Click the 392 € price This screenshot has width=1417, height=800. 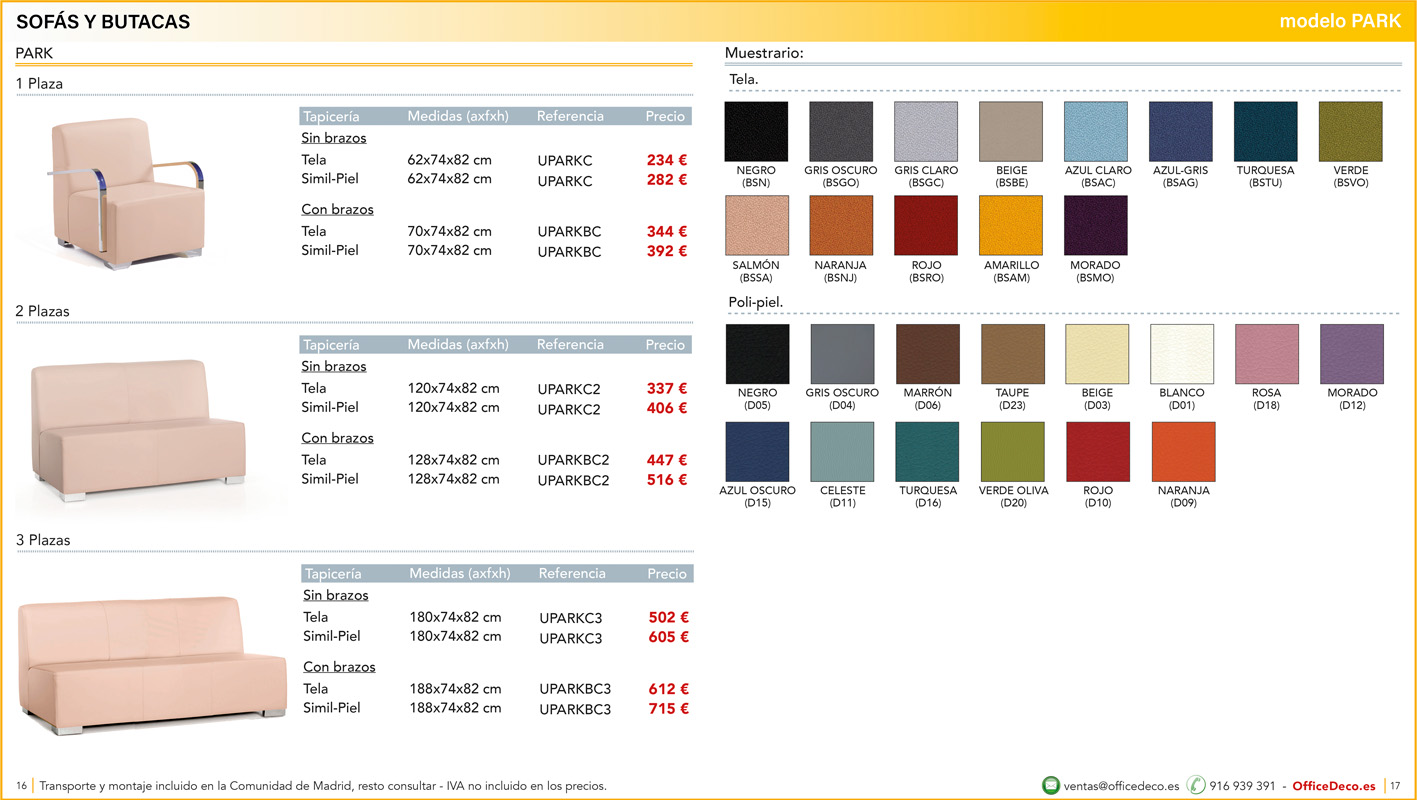click(667, 251)
